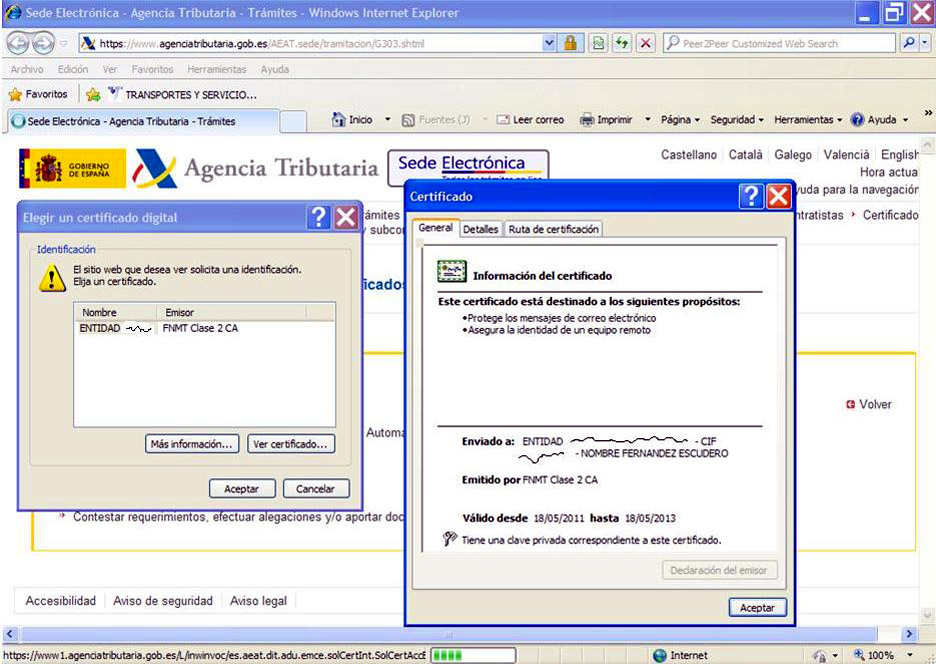Screen dimensions: 936x664
Task: Click Cancelar in the certificate chooser dialog
Action: pyautogui.click(x=316, y=488)
